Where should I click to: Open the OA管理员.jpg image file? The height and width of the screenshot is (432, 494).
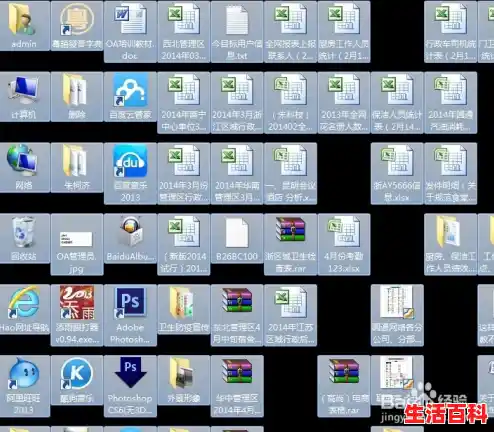pyautogui.click(x=77, y=244)
